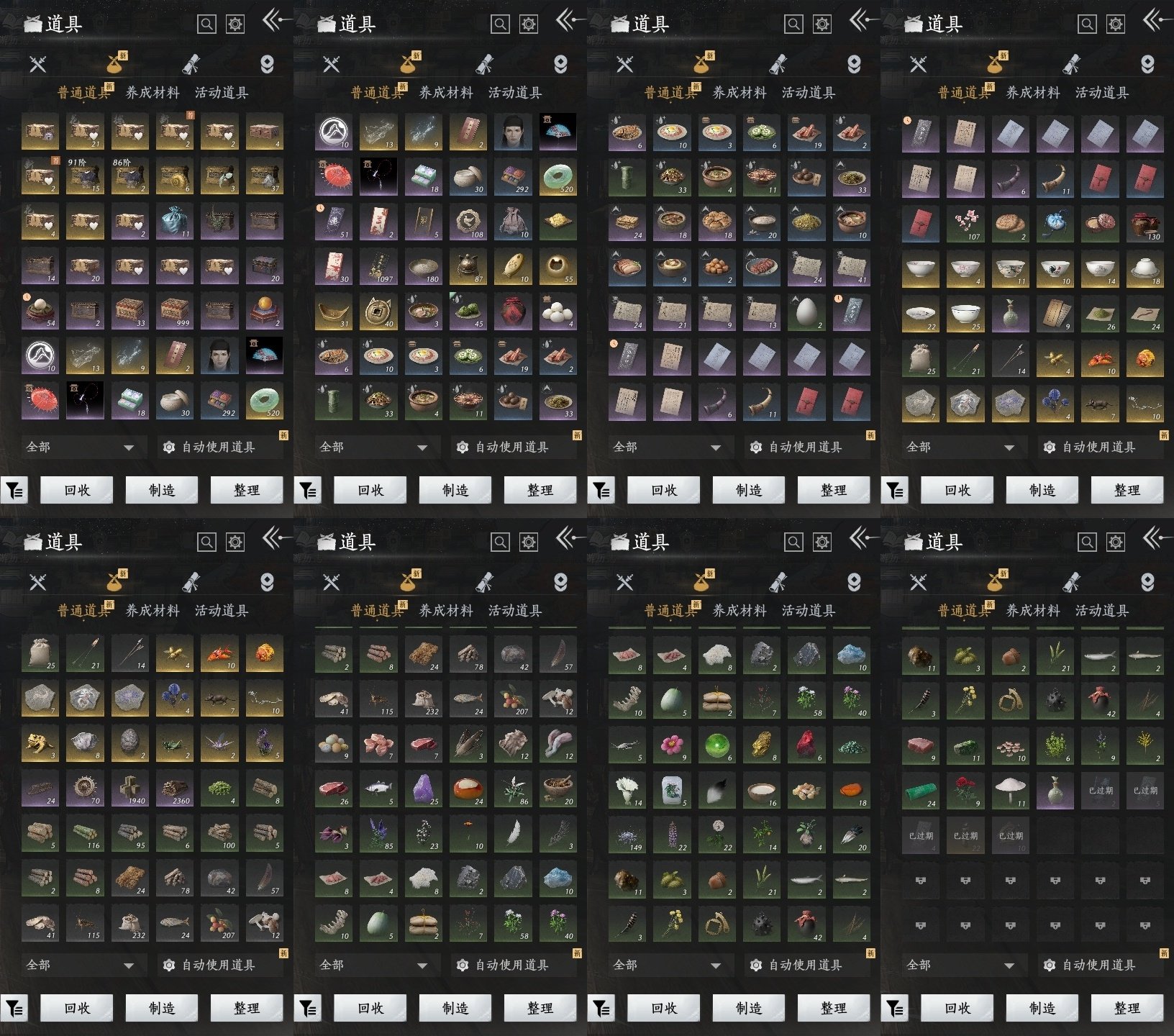Open the 全部 dropdown under the expired items
The image size is (1174, 1036).
tap(960, 965)
